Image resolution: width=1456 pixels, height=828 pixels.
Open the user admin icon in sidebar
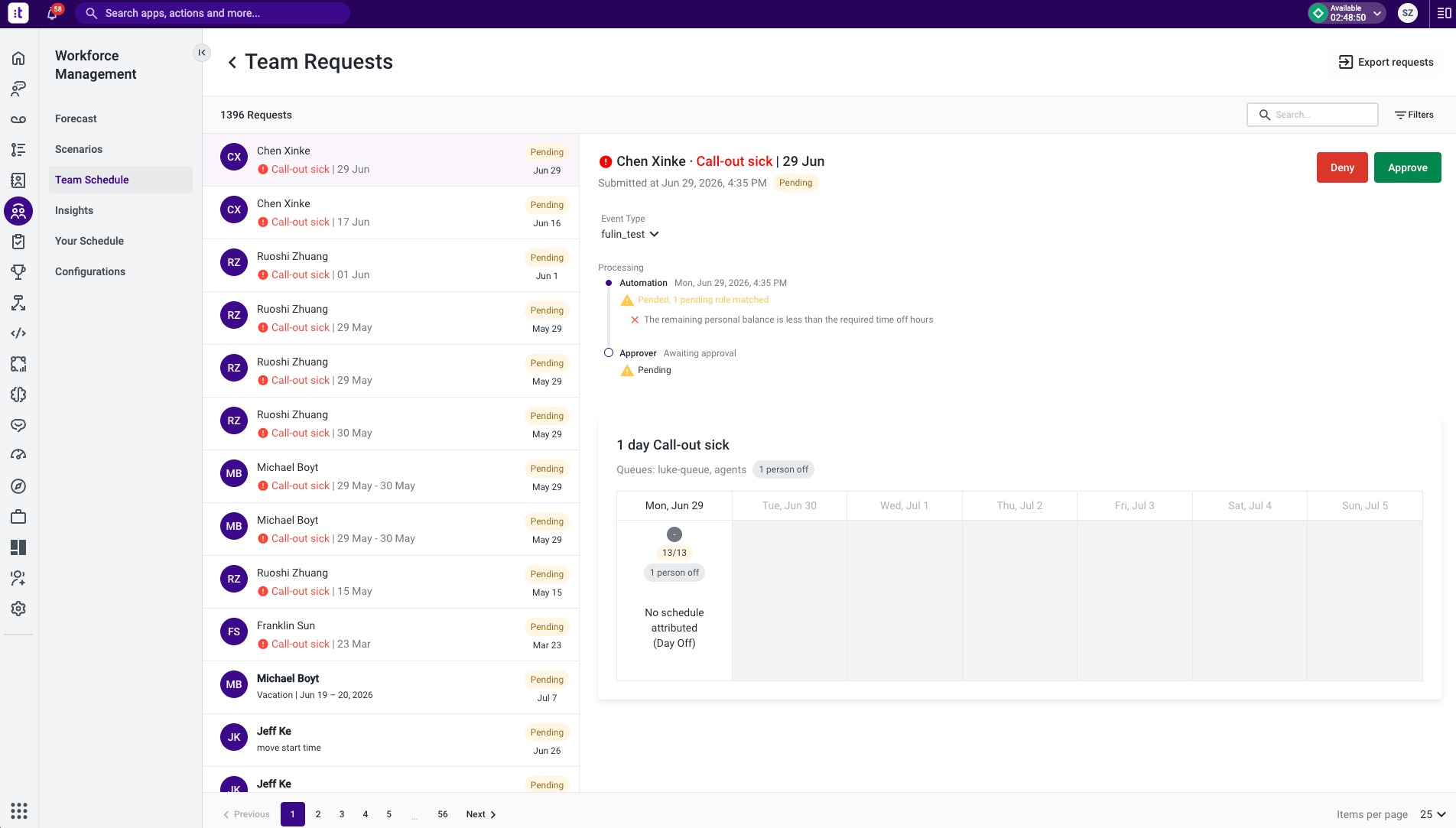click(18, 578)
